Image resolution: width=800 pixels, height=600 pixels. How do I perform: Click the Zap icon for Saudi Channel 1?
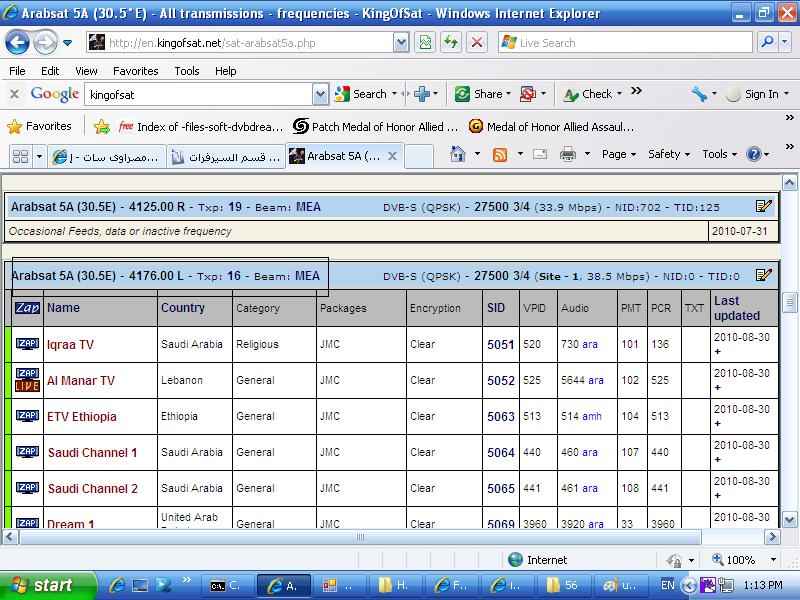coord(27,452)
